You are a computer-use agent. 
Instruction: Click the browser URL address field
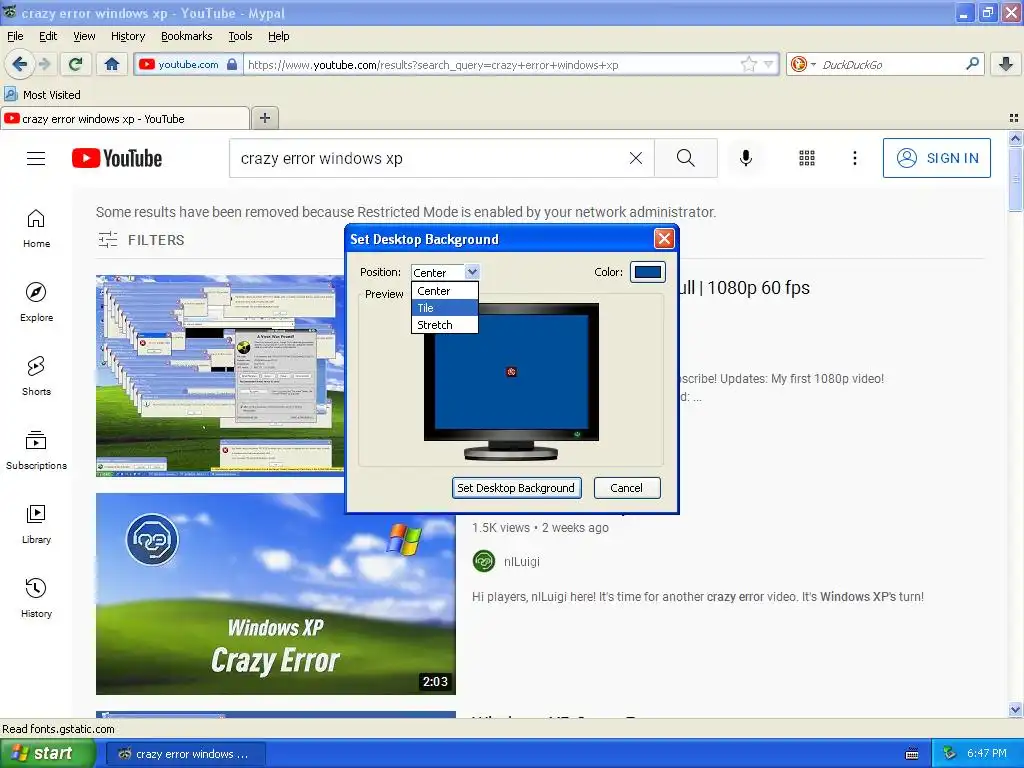click(491, 64)
